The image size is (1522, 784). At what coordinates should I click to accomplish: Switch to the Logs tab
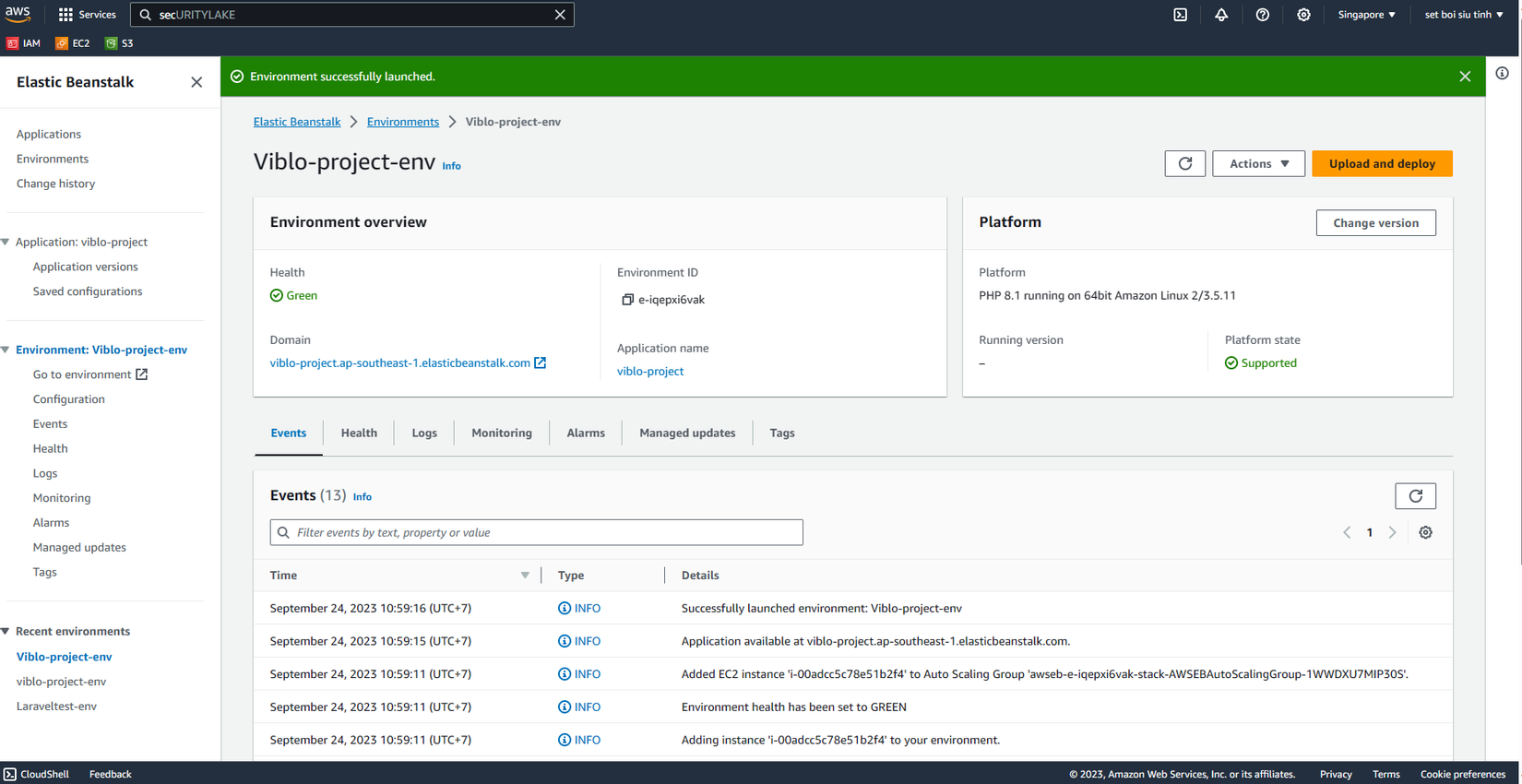pos(424,433)
